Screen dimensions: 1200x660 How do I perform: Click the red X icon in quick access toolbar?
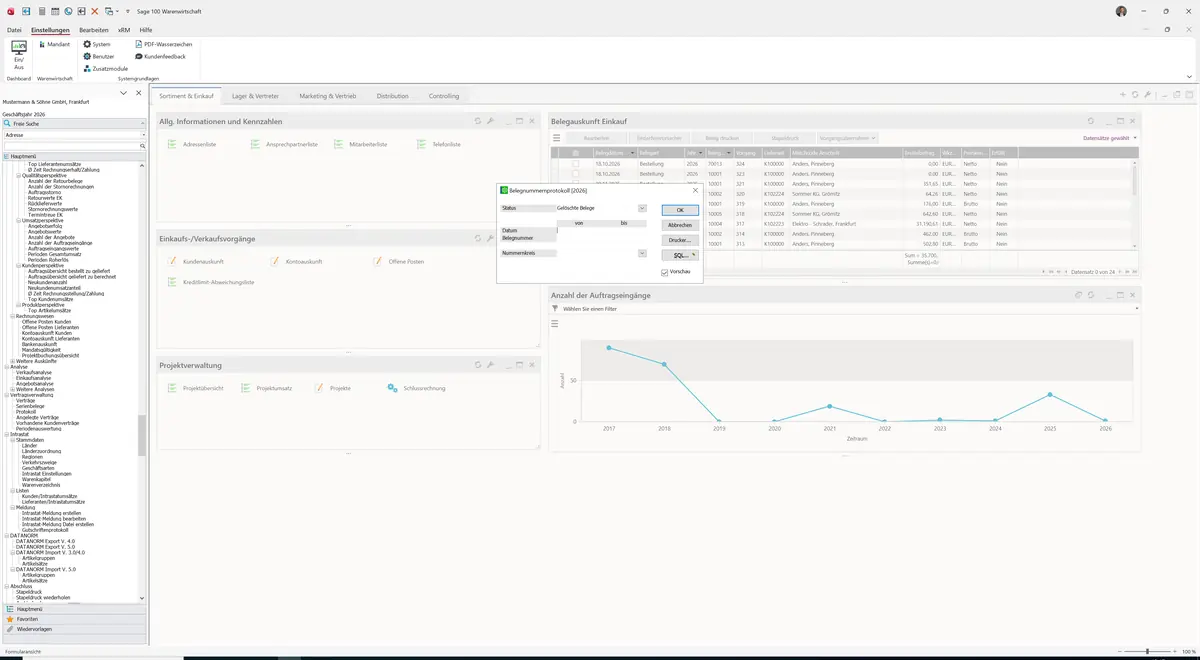[x=95, y=11]
